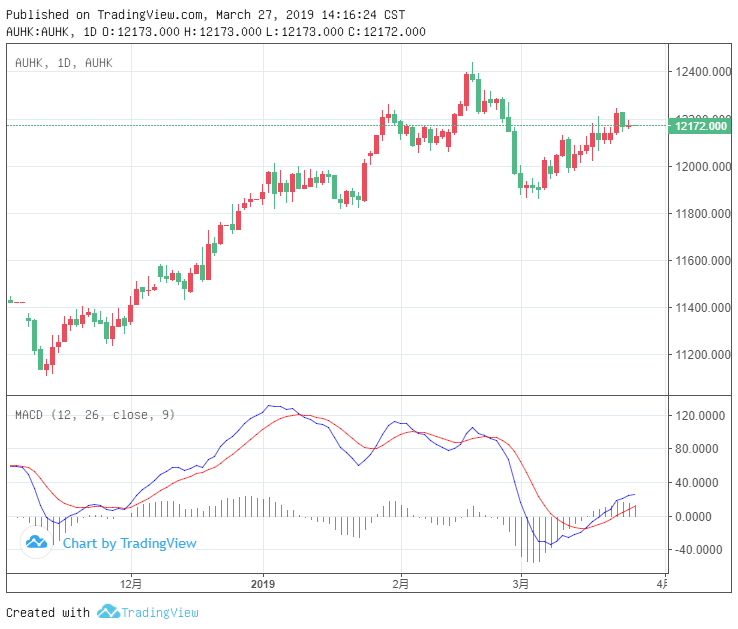Select the 2月 marker on time axis
This screenshot has width=738, height=629.
click(x=400, y=583)
